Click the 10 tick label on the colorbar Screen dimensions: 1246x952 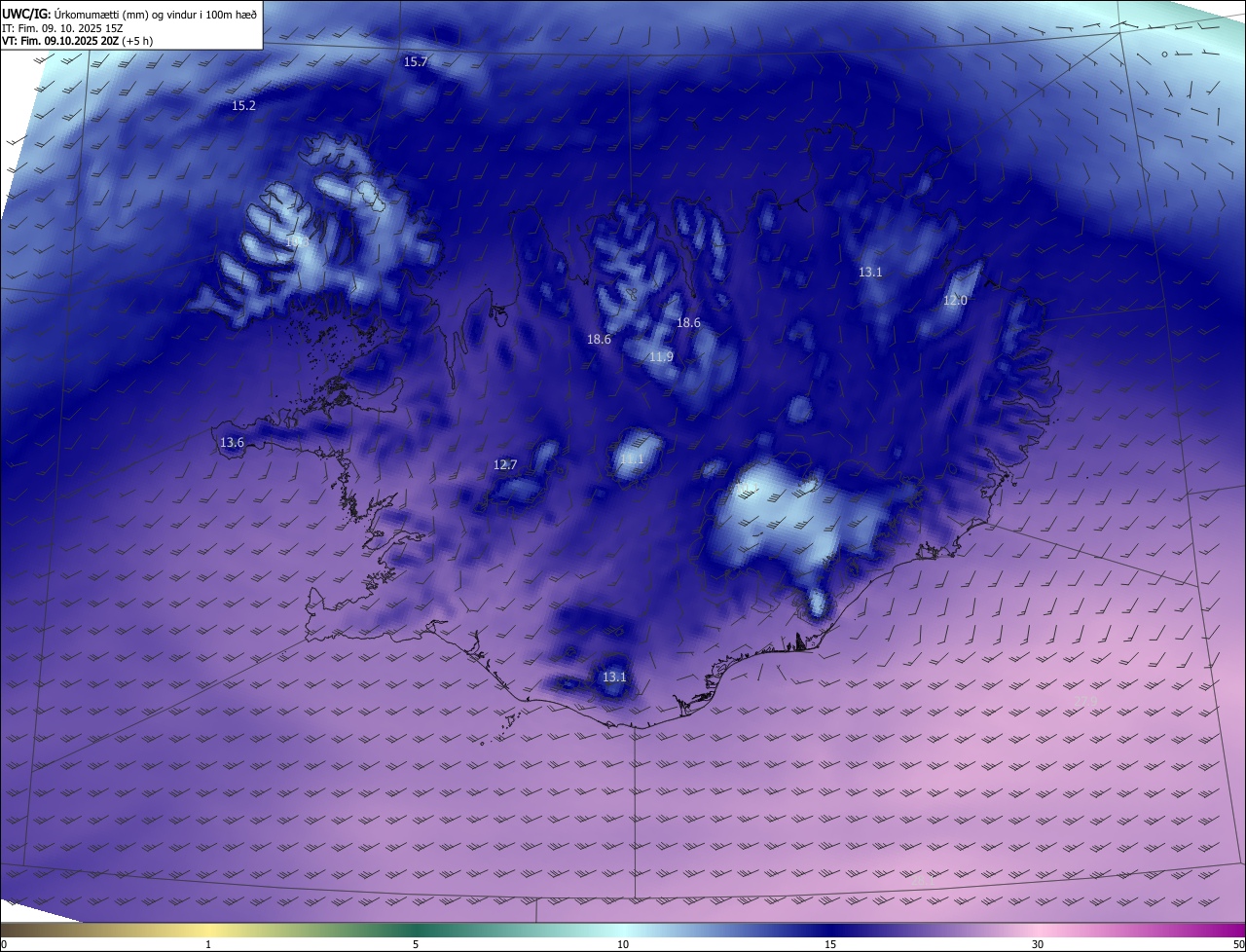(623, 944)
